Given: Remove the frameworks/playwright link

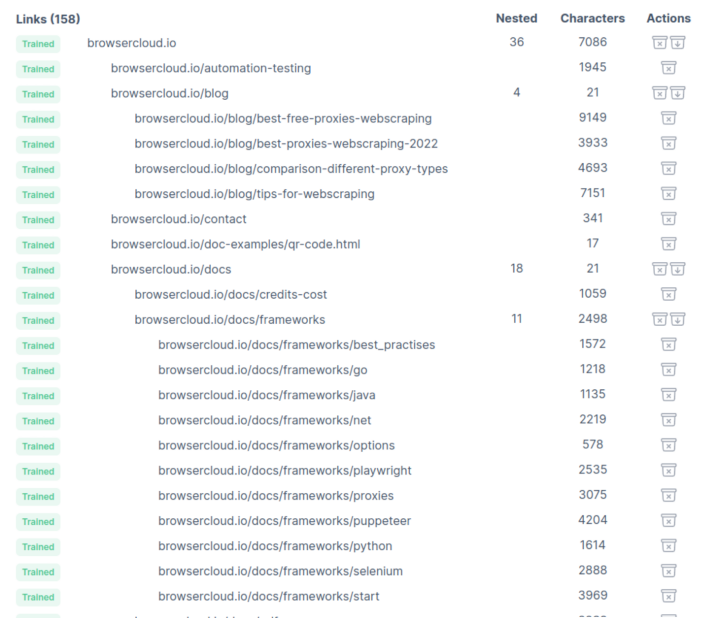Looking at the screenshot, I should [669, 470].
